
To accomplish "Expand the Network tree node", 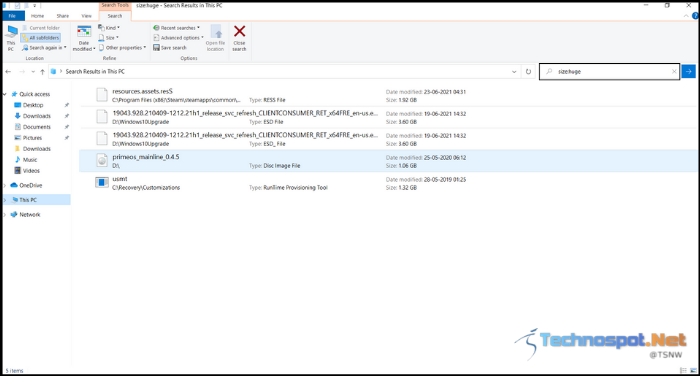I will [5, 215].
